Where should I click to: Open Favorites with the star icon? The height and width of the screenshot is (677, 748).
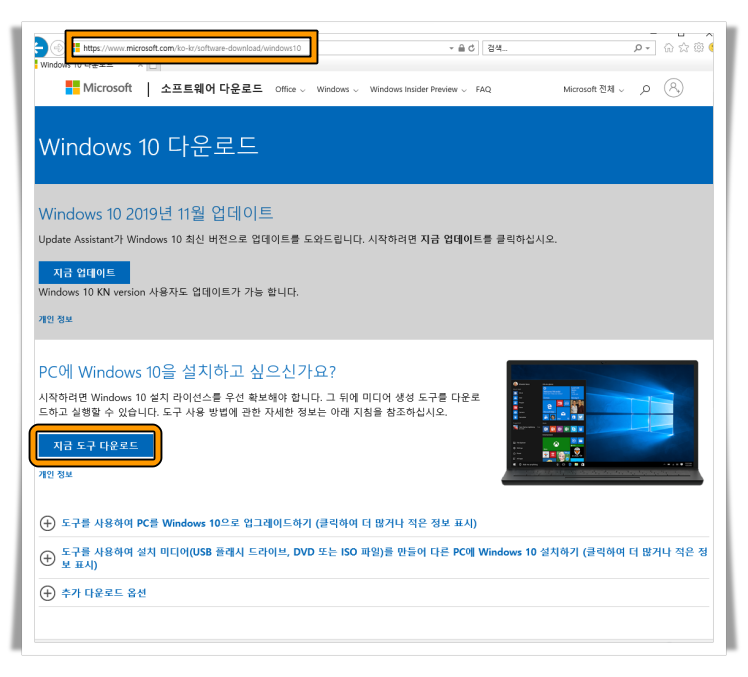pyautogui.click(x=684, y=48)
